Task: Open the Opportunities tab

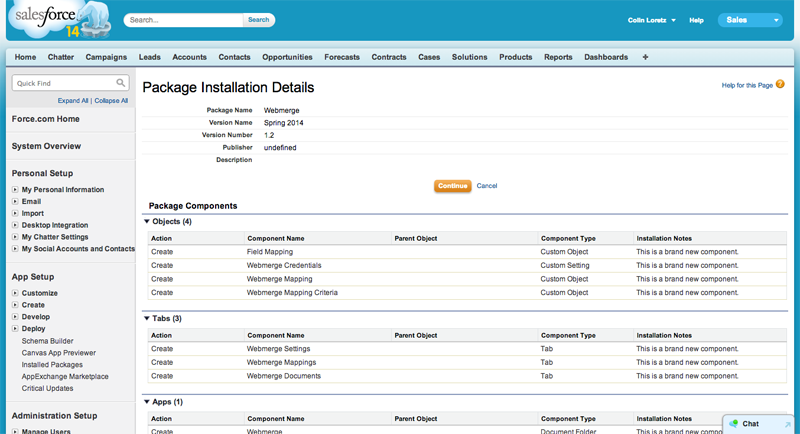Action: tap(287, 57)
